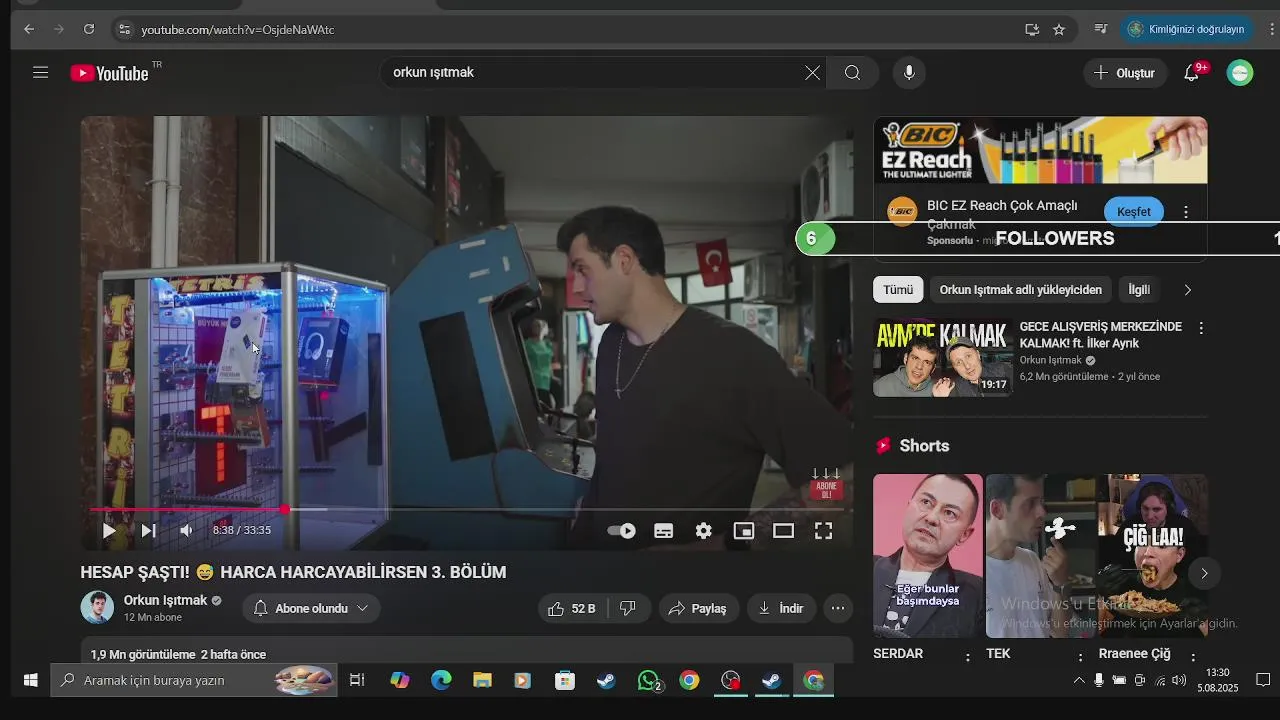Go to the YouTube home logo
The height and width of the screenshot is (720, 1280).
coord(110,73)
